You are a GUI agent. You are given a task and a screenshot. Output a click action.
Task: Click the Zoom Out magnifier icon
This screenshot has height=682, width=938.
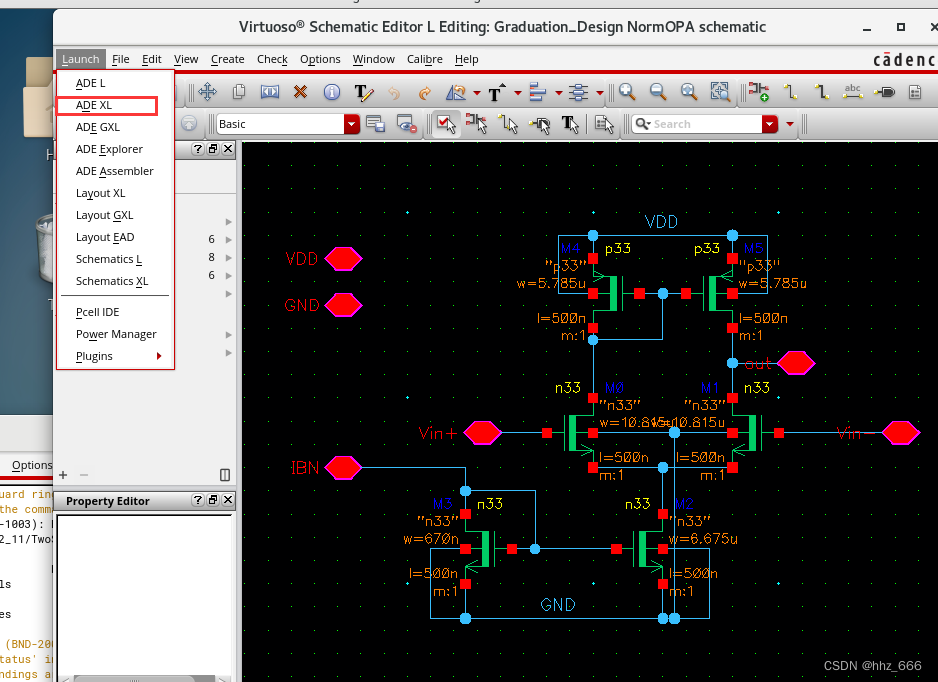pos(658,92)
